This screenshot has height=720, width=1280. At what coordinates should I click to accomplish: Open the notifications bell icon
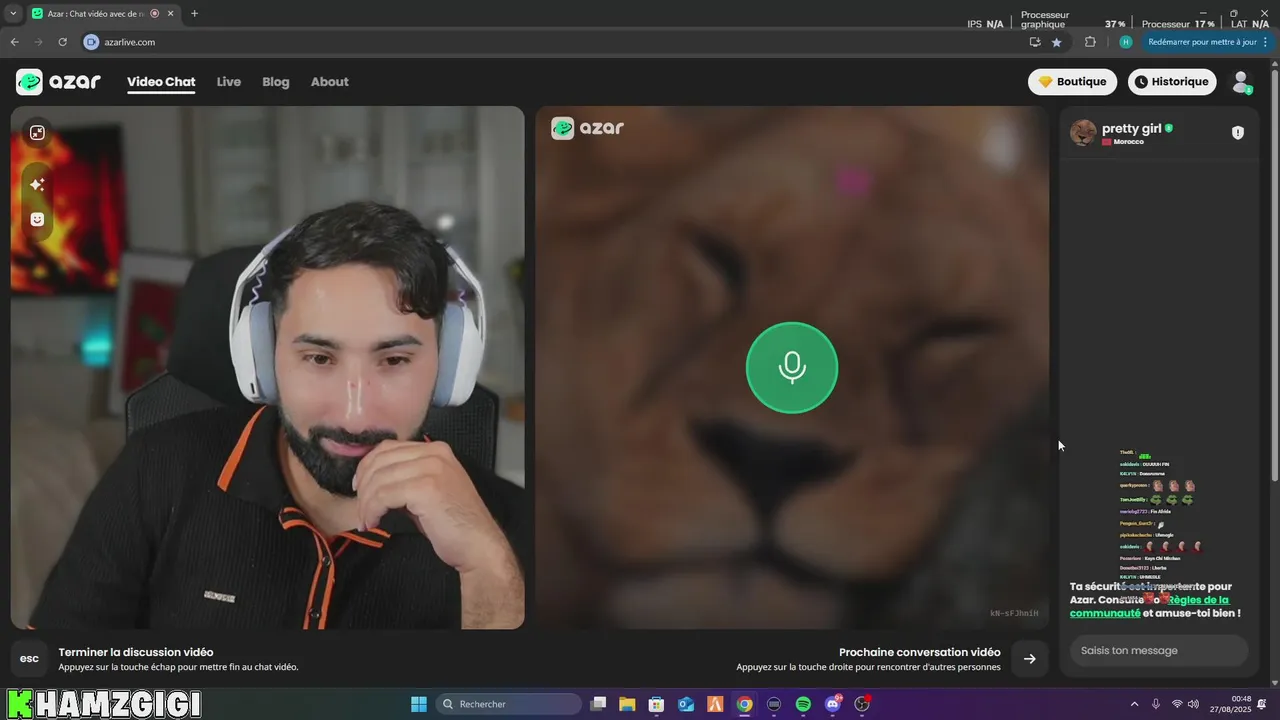point(1262,704)
